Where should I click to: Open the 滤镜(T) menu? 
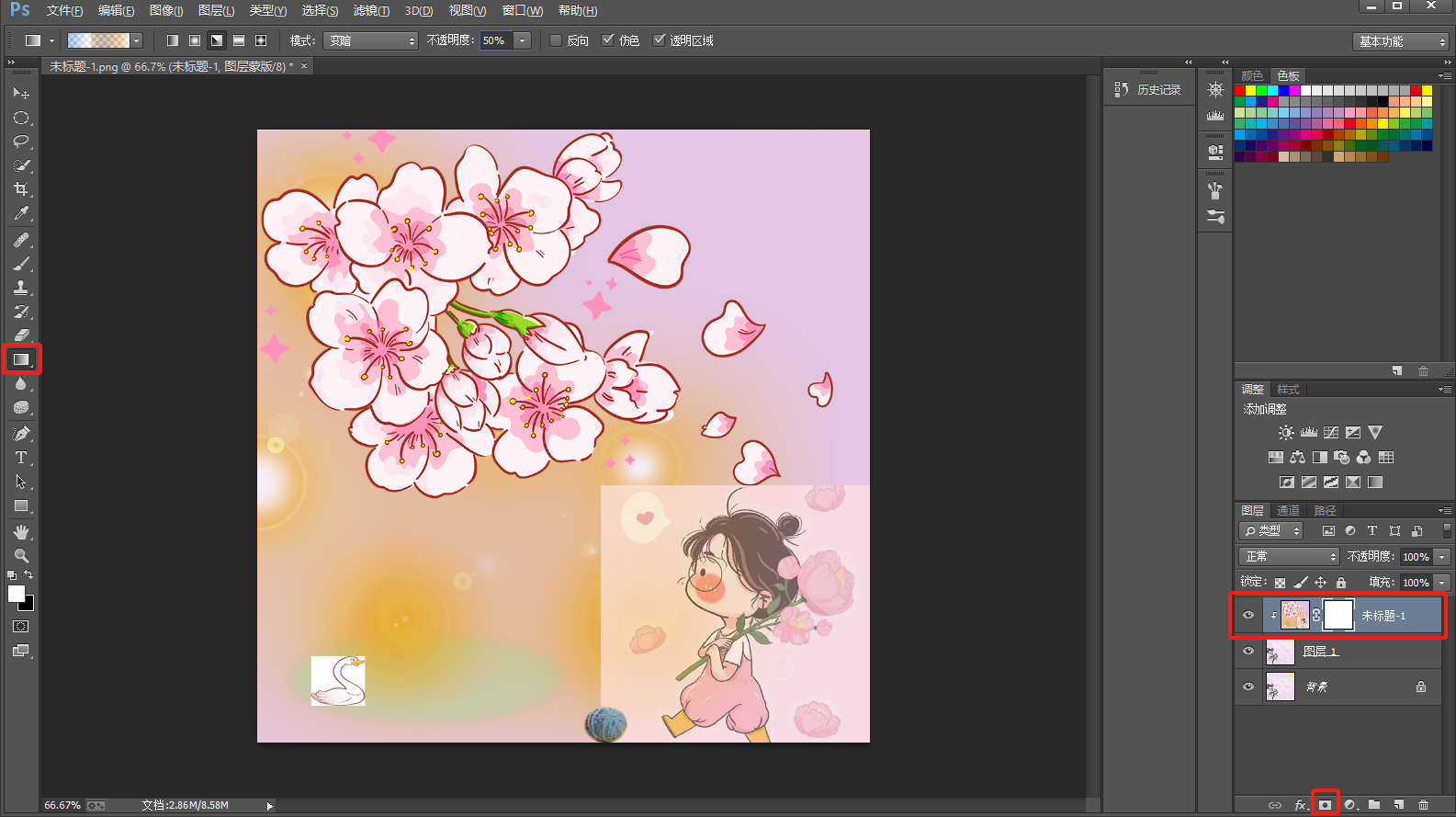(x=371, y=11)
